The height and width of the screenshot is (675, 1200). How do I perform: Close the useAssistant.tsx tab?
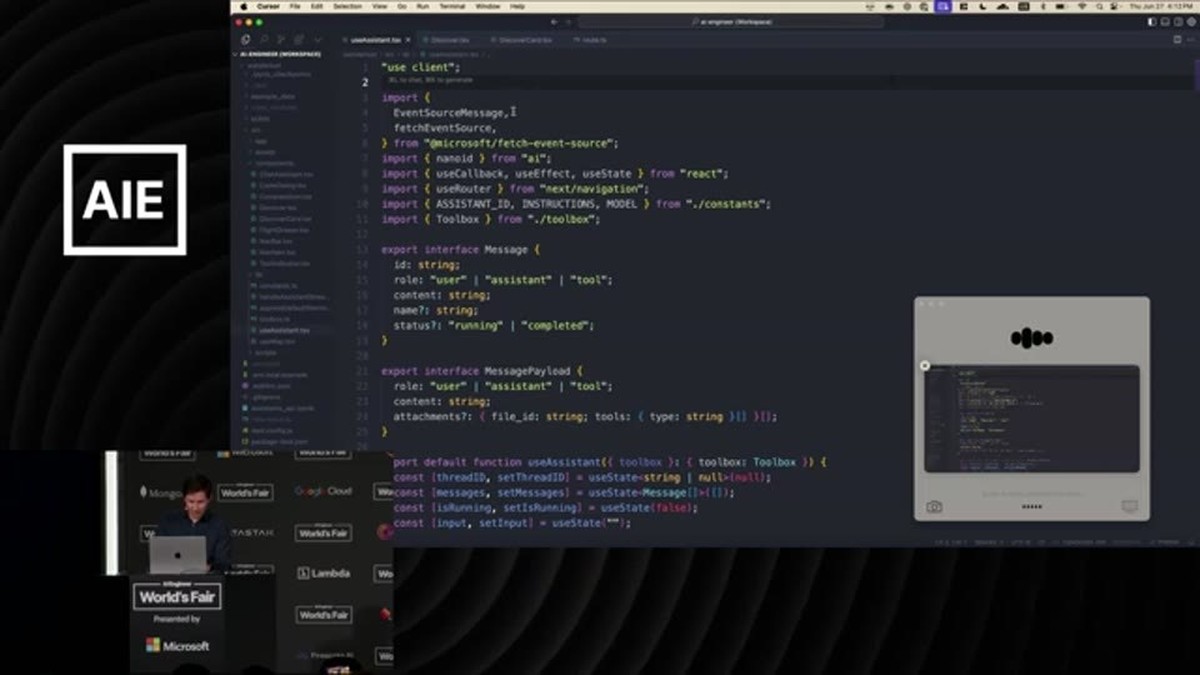pyautogui.click(x=408, y=40)
